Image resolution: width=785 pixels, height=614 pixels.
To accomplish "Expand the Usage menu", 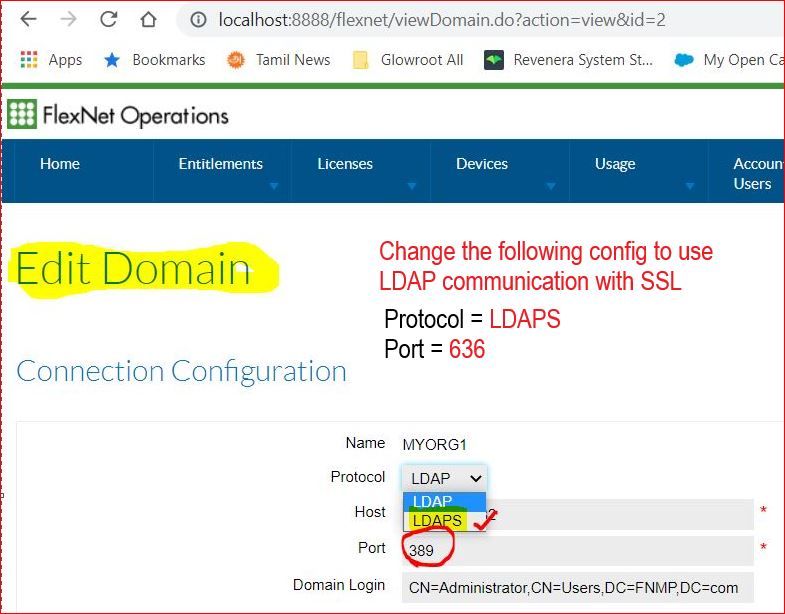I will [615, 165].
